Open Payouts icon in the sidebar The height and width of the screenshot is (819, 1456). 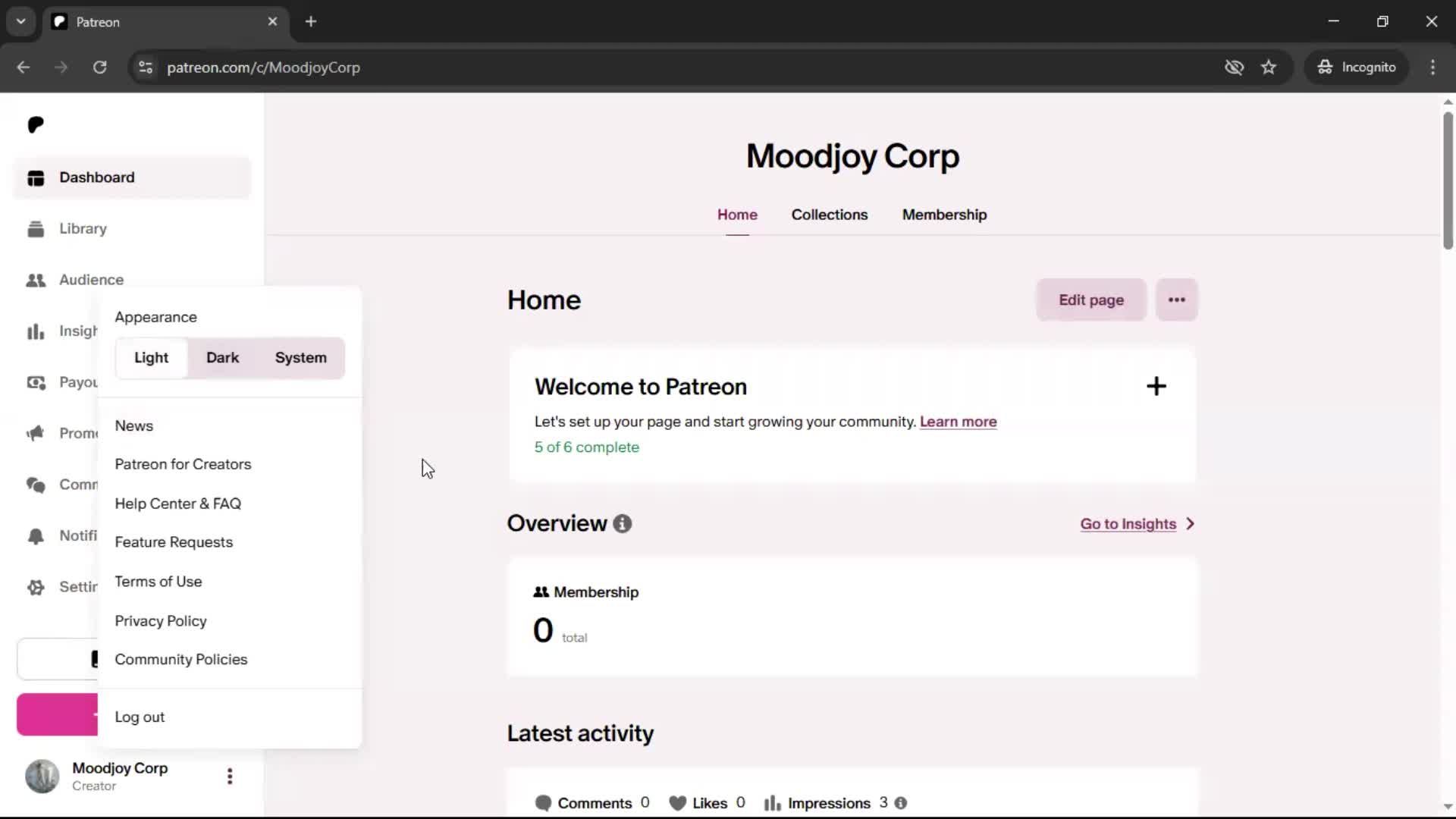(36, 383)
